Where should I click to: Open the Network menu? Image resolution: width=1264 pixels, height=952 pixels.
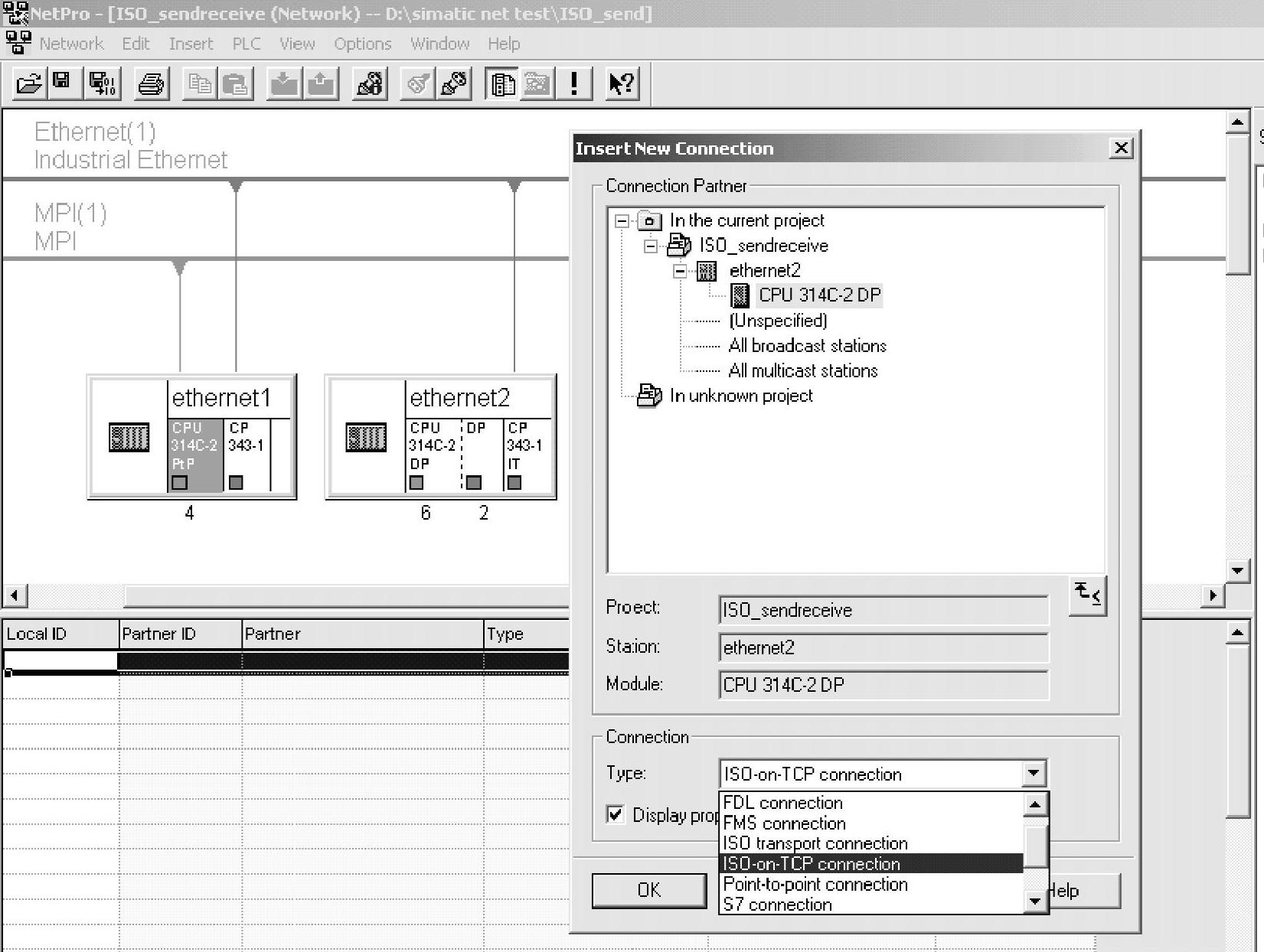click(x=71, y=44)
